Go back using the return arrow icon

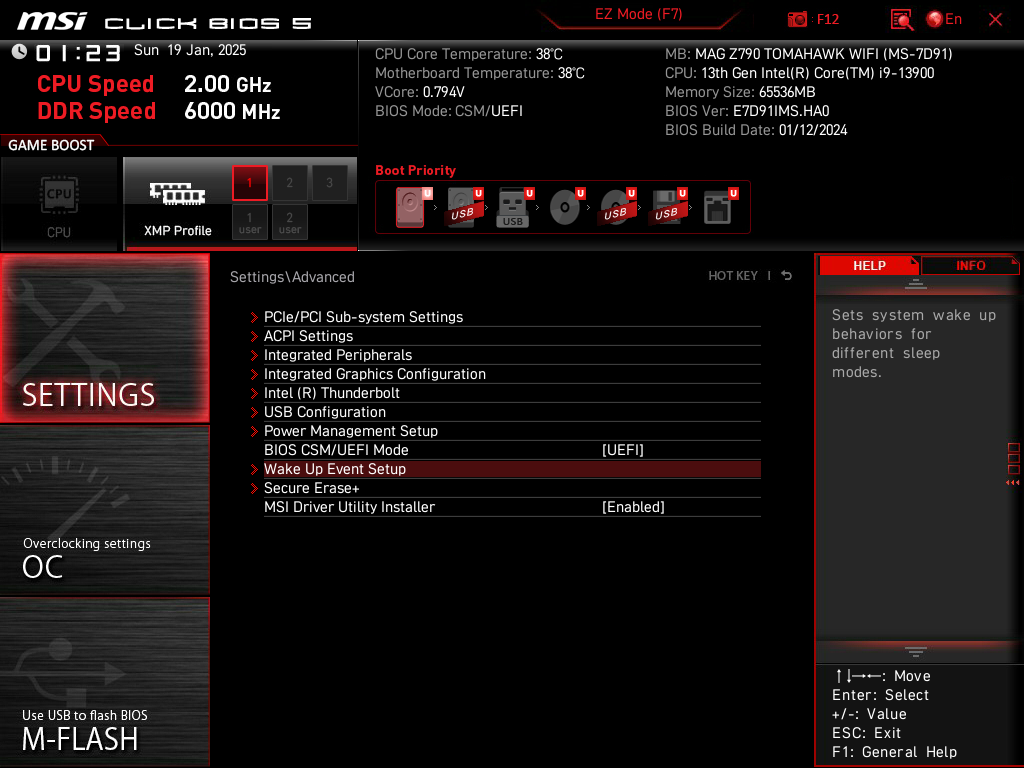tap(787, 276)
